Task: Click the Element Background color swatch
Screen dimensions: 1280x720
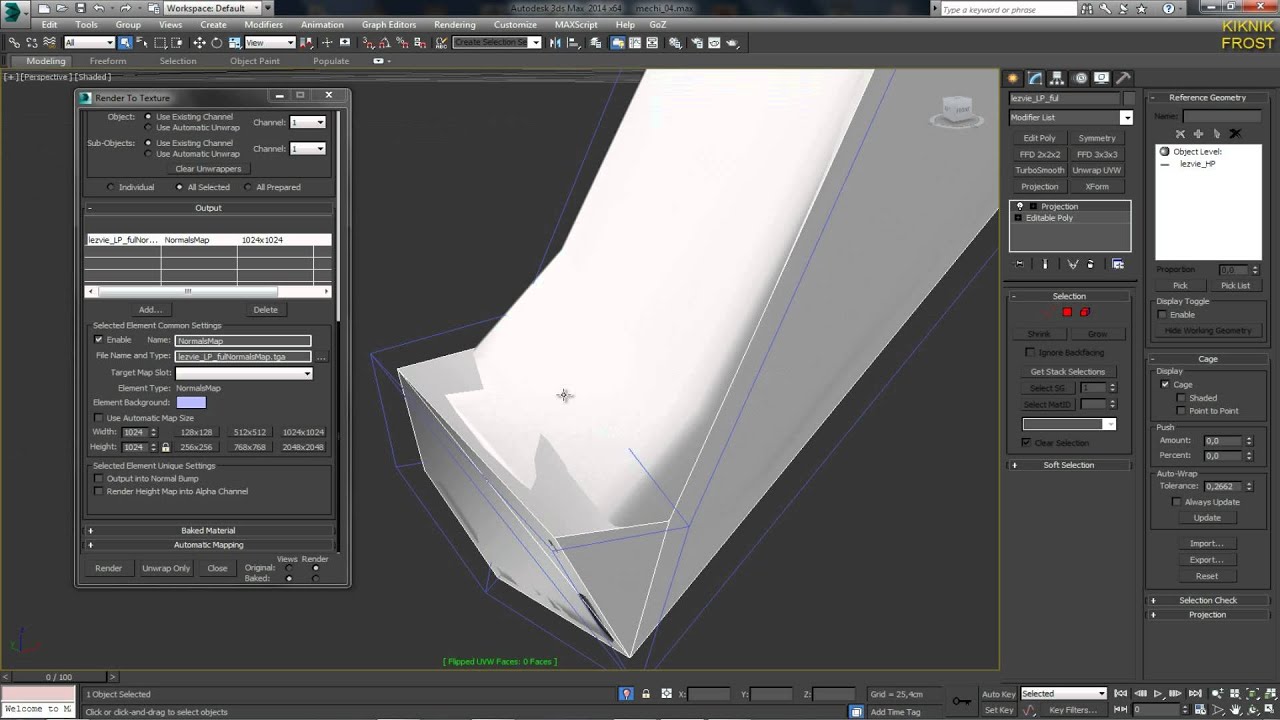Action: coord(191,403)
